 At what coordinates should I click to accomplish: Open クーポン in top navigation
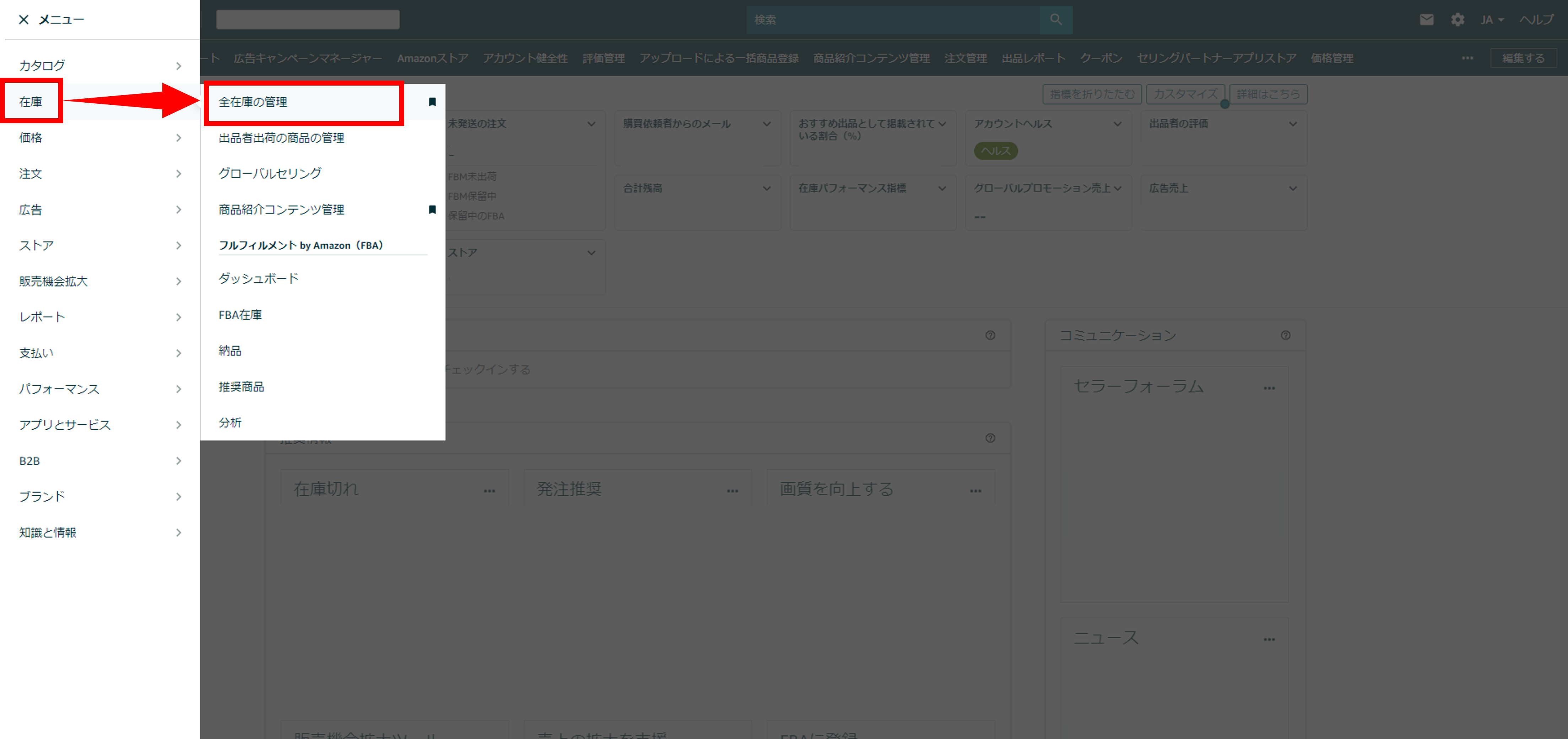point(1101,58)
